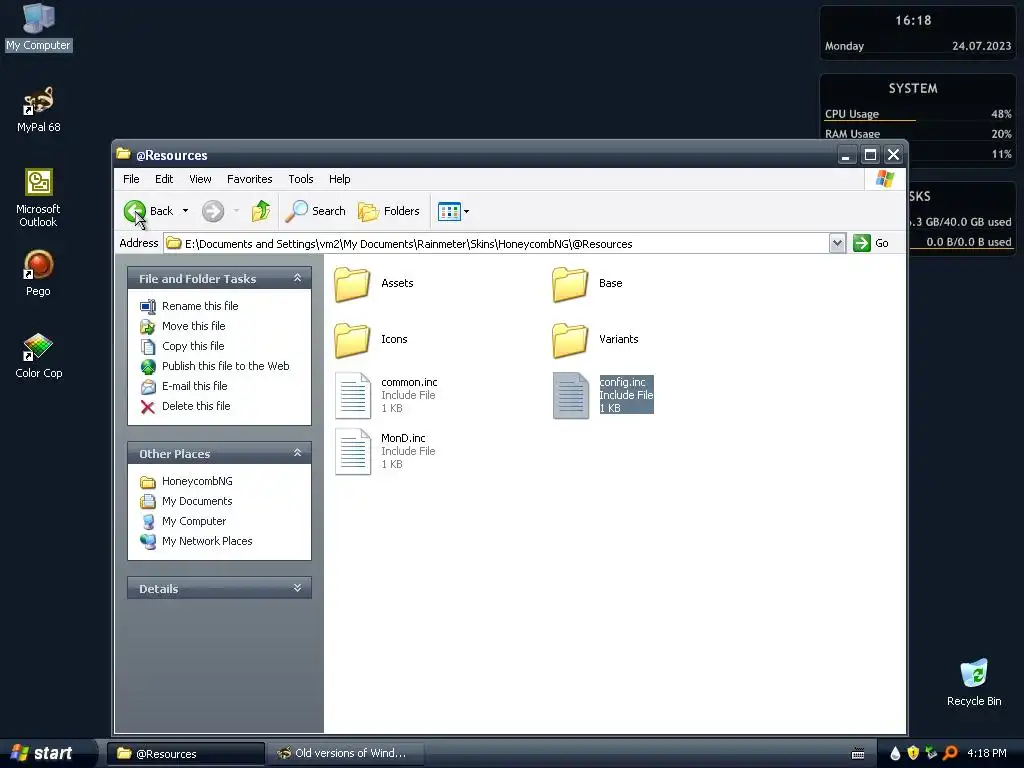Image resolution: width=1024 pixels, height=768 pixels.
Task: Click the green Back arrow icon
Action: click(x=135, y=211)
